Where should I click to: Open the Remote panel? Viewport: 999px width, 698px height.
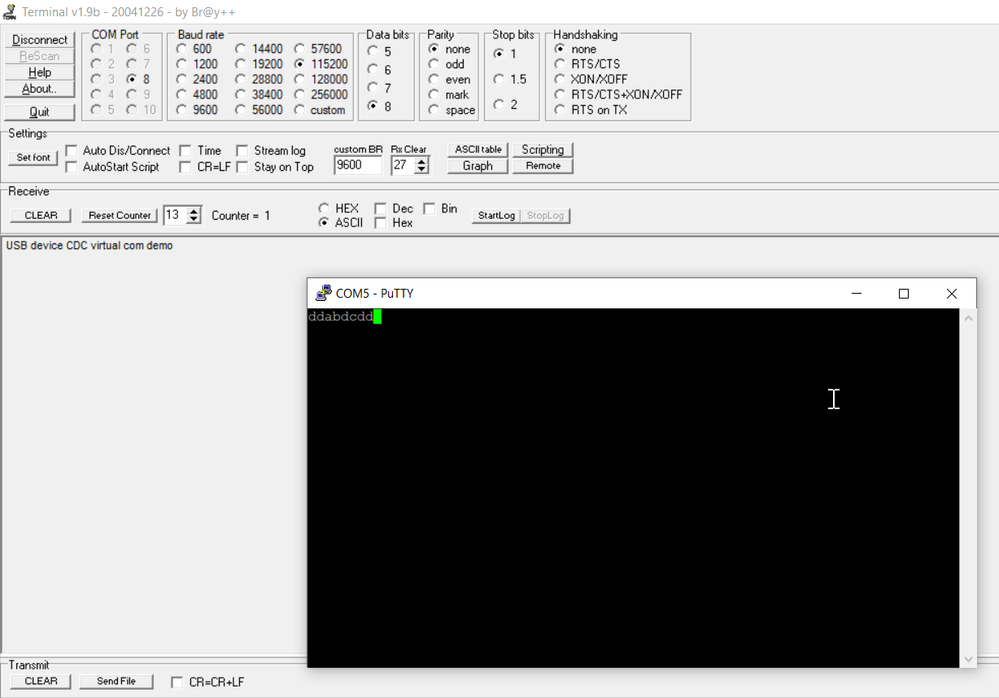pos(542,166)
